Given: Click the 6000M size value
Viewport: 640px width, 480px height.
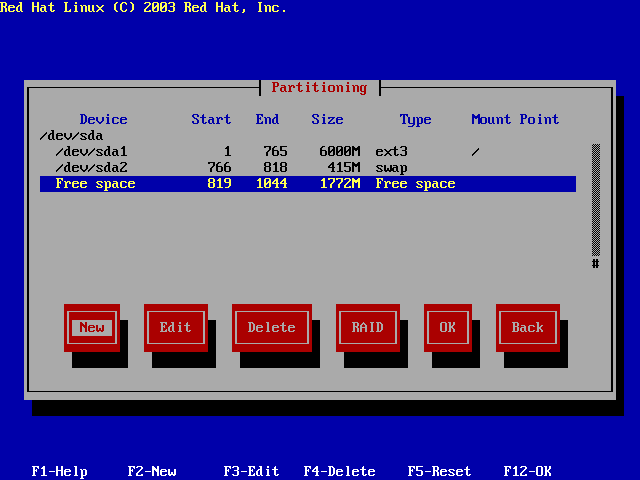Looking at the screenshot, I should tap(340, 151).
